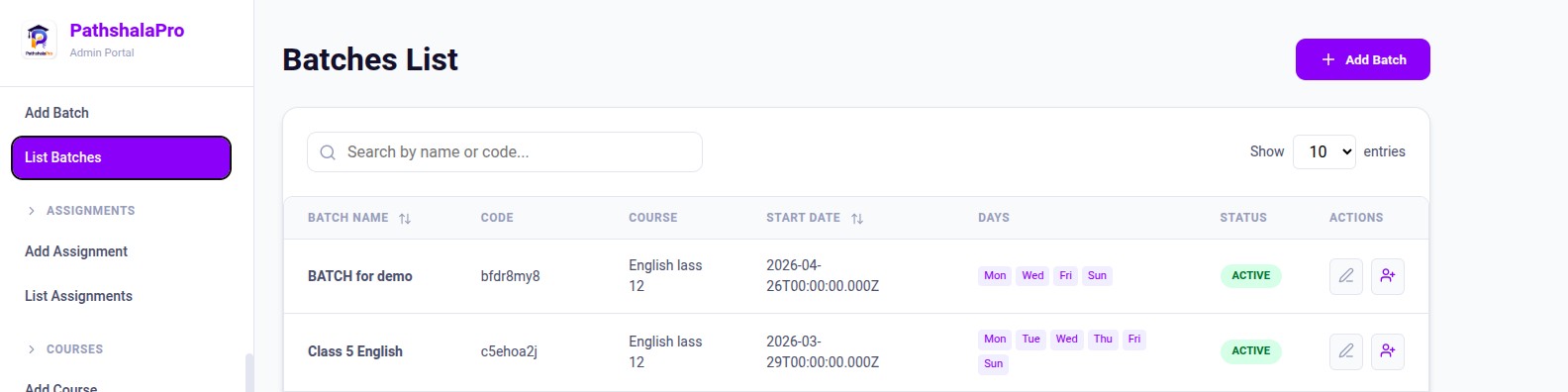Click the Code column header
This screenshot has height=392, width=1568.
497,218
